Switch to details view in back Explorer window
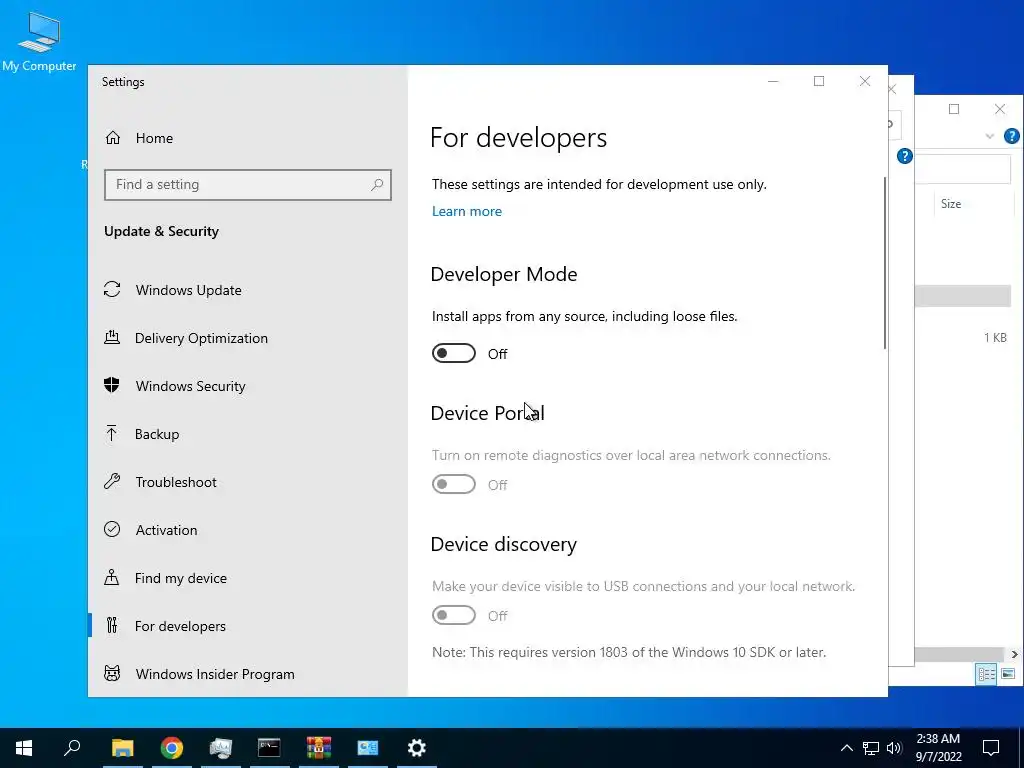This screenshot has height=768, width=1024. click(986, 674)
